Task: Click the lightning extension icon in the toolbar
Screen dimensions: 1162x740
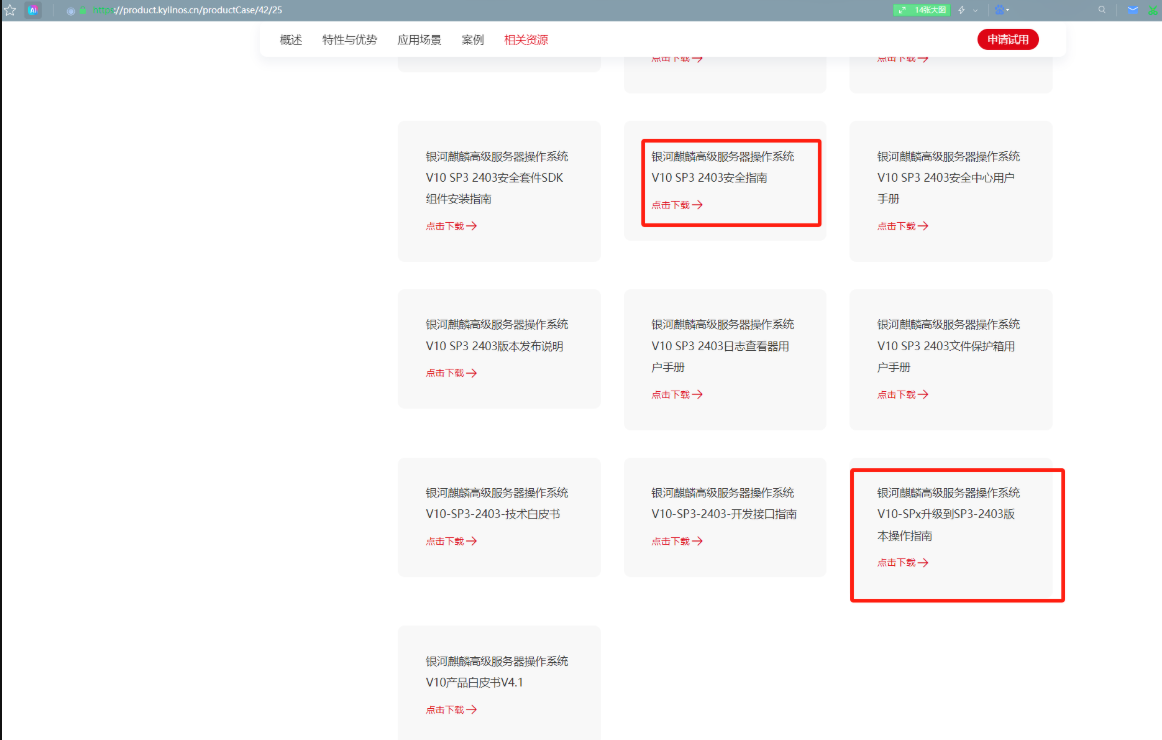Action: click(962, 10)
